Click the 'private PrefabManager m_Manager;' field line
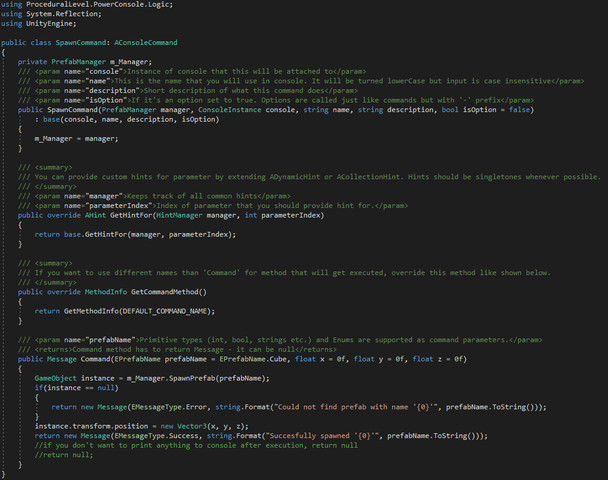Image resolution: width=608 pixels, height=480 pixels. (x=85, y=62)
